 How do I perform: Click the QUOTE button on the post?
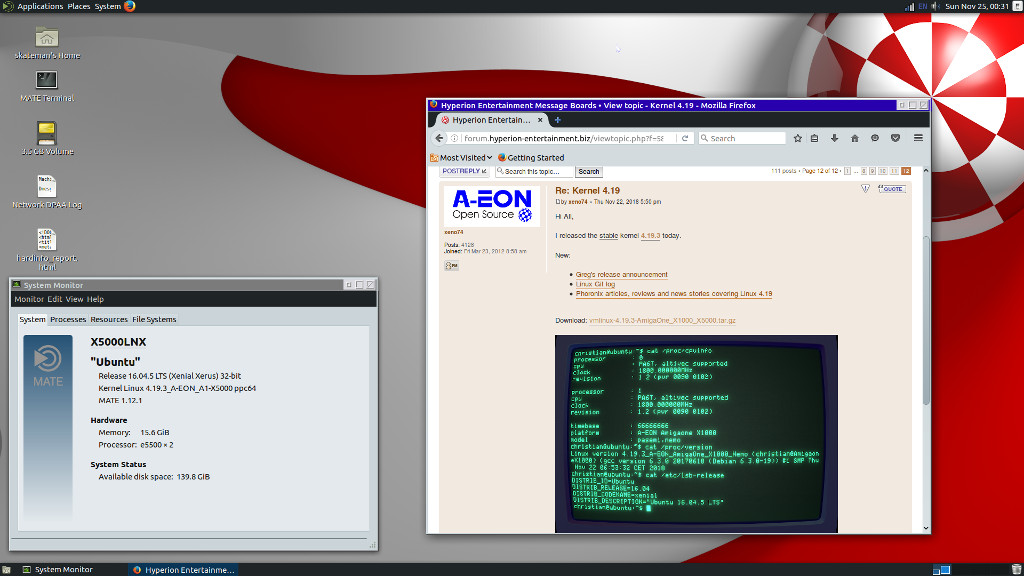coord(892,189)
